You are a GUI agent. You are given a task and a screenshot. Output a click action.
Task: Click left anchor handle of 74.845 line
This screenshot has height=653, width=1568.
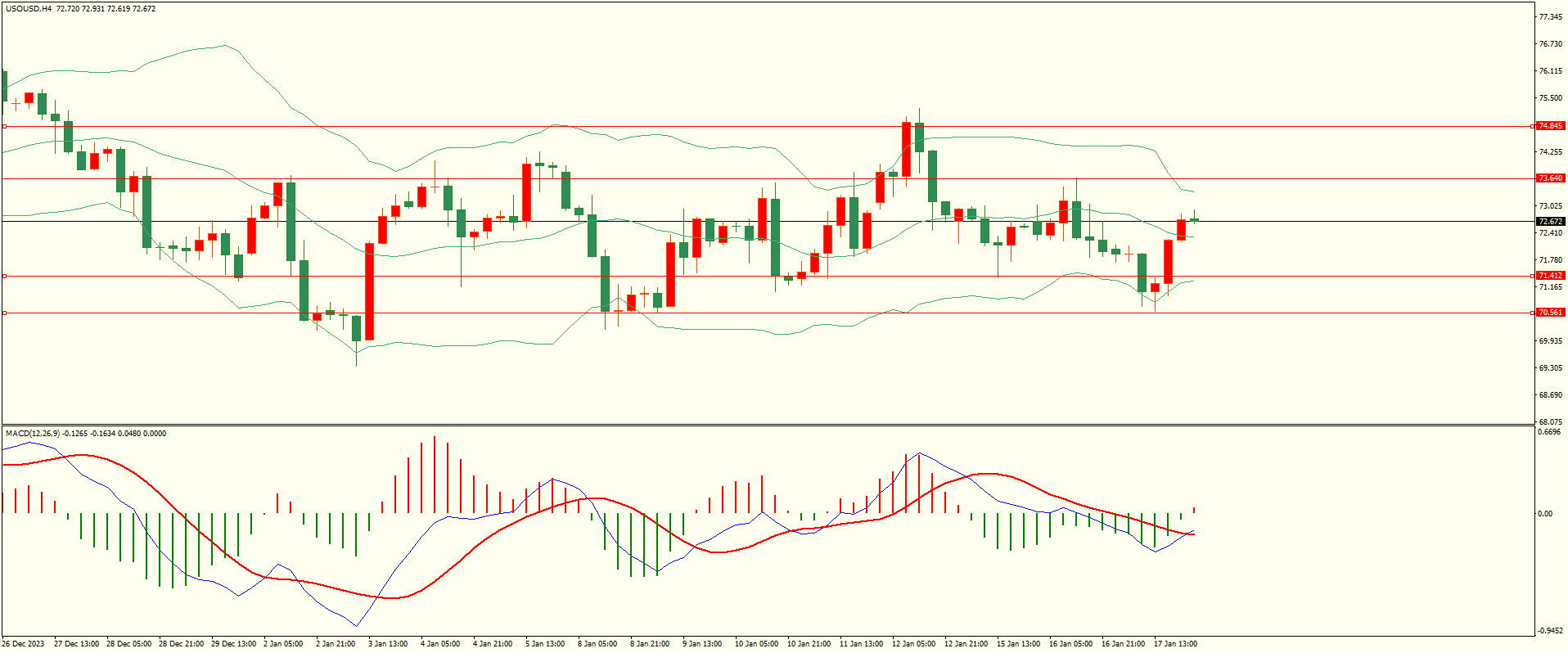click(4, 126)
